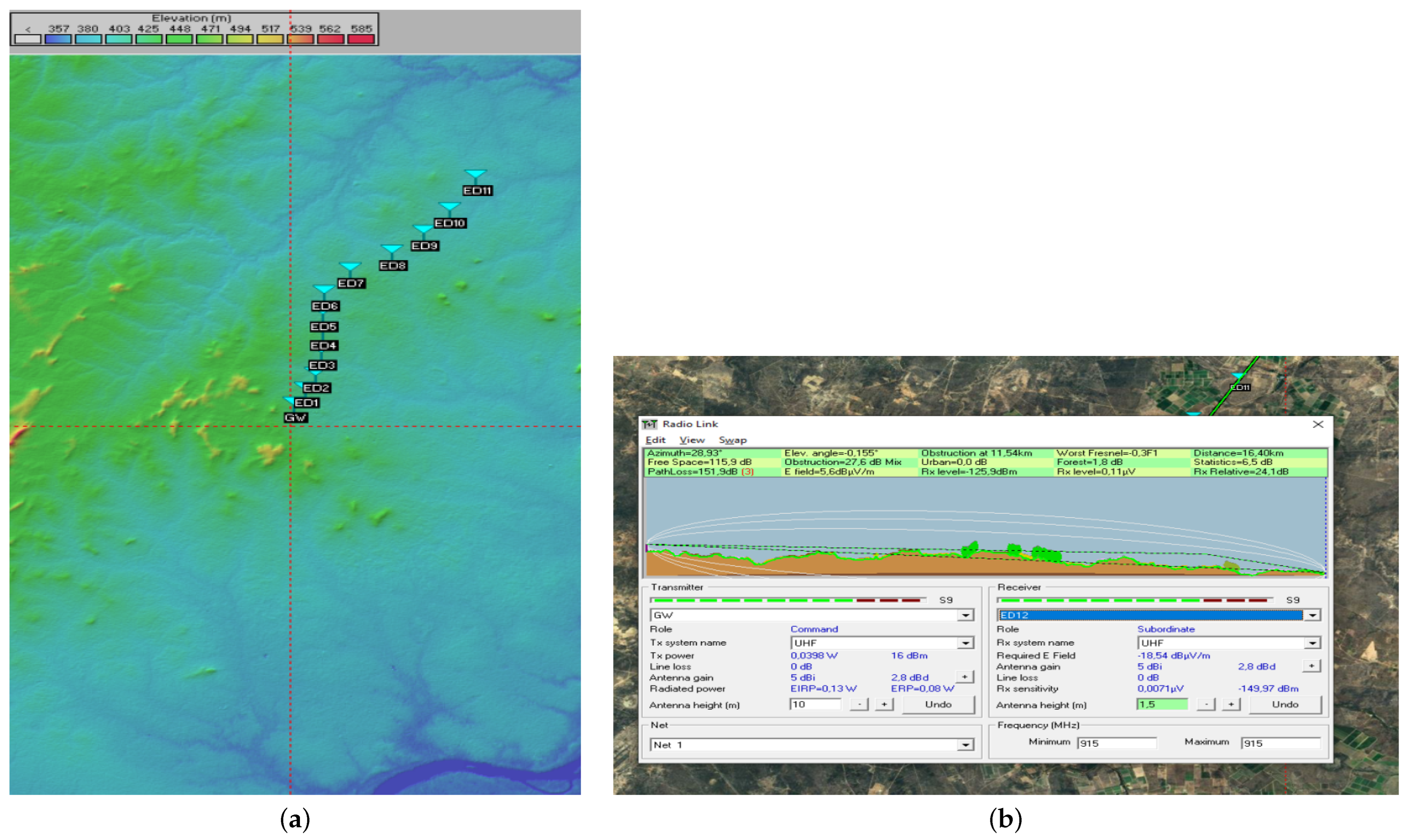This screenshot has height=840, width=1410.
Task: Click plus button beside transmitter antenna gain
Action: pos(964,677)
